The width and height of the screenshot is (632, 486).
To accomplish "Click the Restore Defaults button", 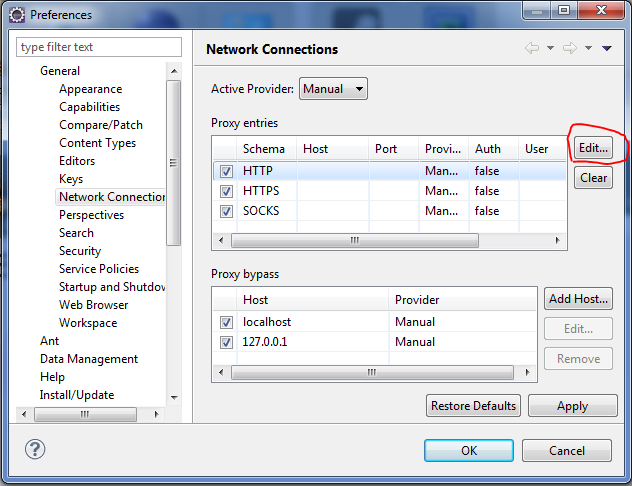I will (473, 406).
